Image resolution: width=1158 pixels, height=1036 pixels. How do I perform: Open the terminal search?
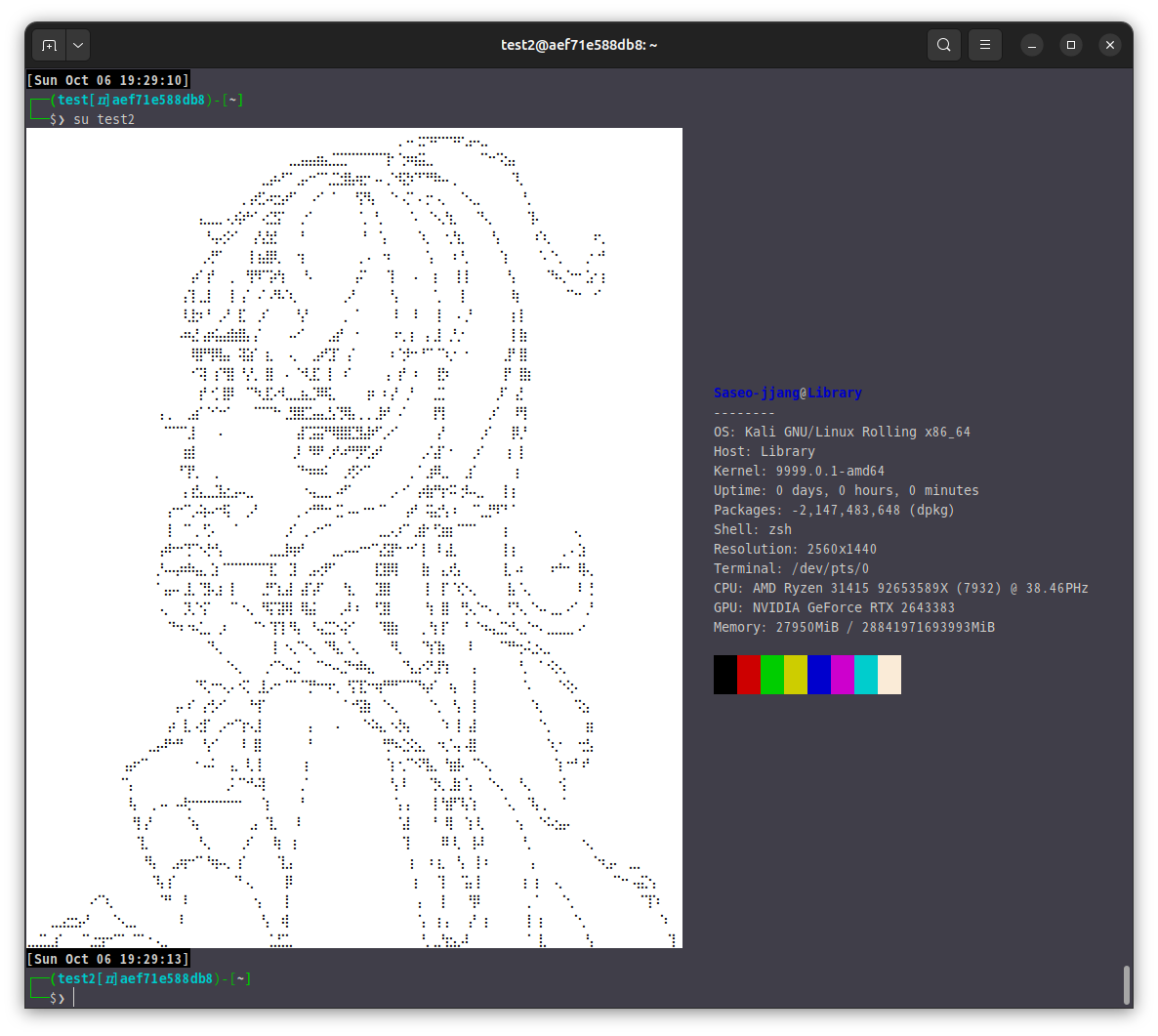coord(944,45)
